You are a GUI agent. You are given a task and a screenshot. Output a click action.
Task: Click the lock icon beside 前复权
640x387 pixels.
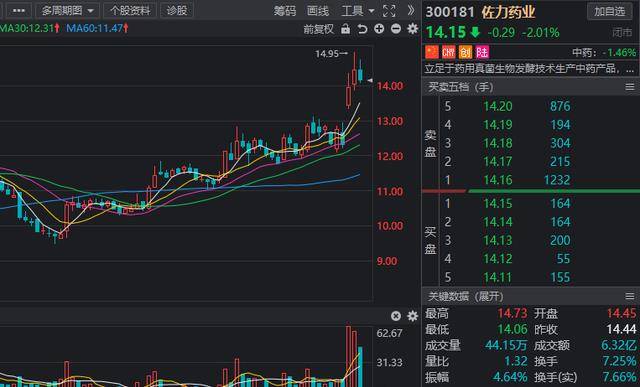345,29
